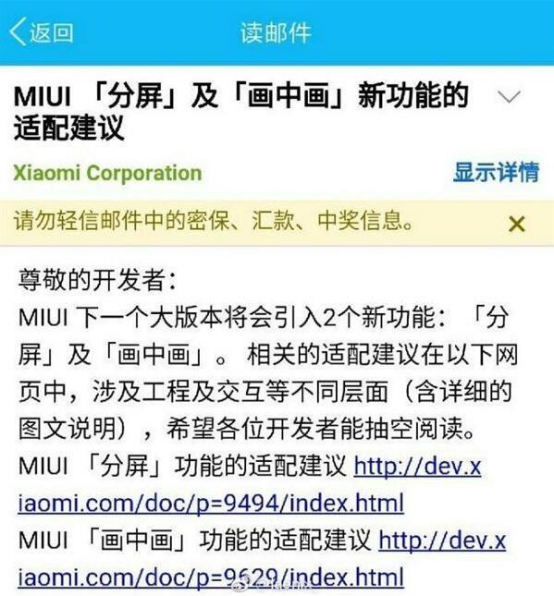Expand email header with the subject chevron

[509, 97]
